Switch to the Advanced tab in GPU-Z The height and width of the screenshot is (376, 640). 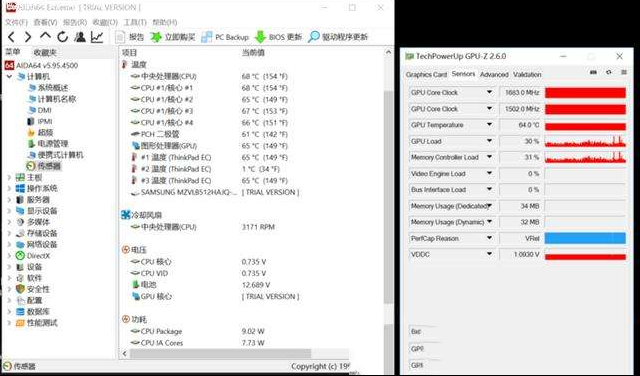[494, 75]
